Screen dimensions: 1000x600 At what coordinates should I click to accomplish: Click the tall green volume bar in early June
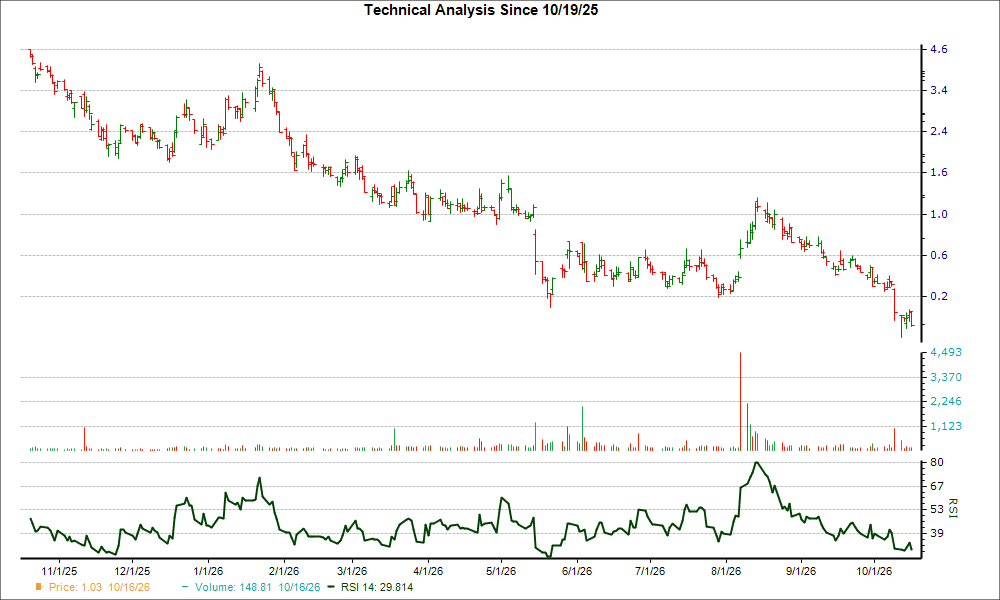582,428
